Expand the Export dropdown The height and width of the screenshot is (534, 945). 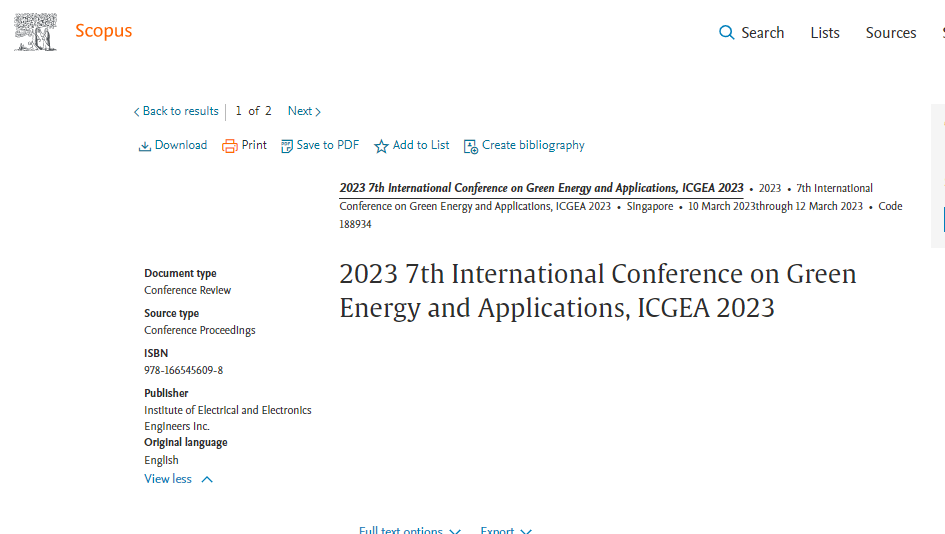(x=506, y=530)
